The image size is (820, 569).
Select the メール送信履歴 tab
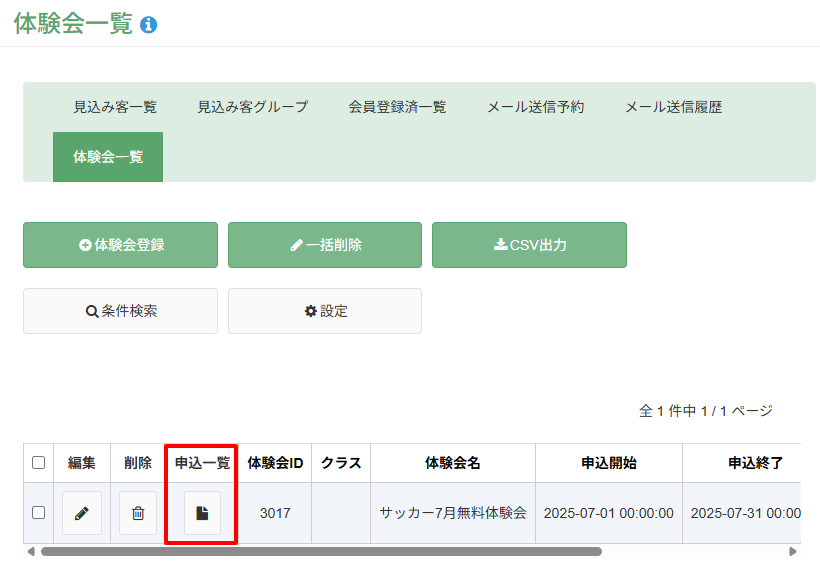pos(674,107)
